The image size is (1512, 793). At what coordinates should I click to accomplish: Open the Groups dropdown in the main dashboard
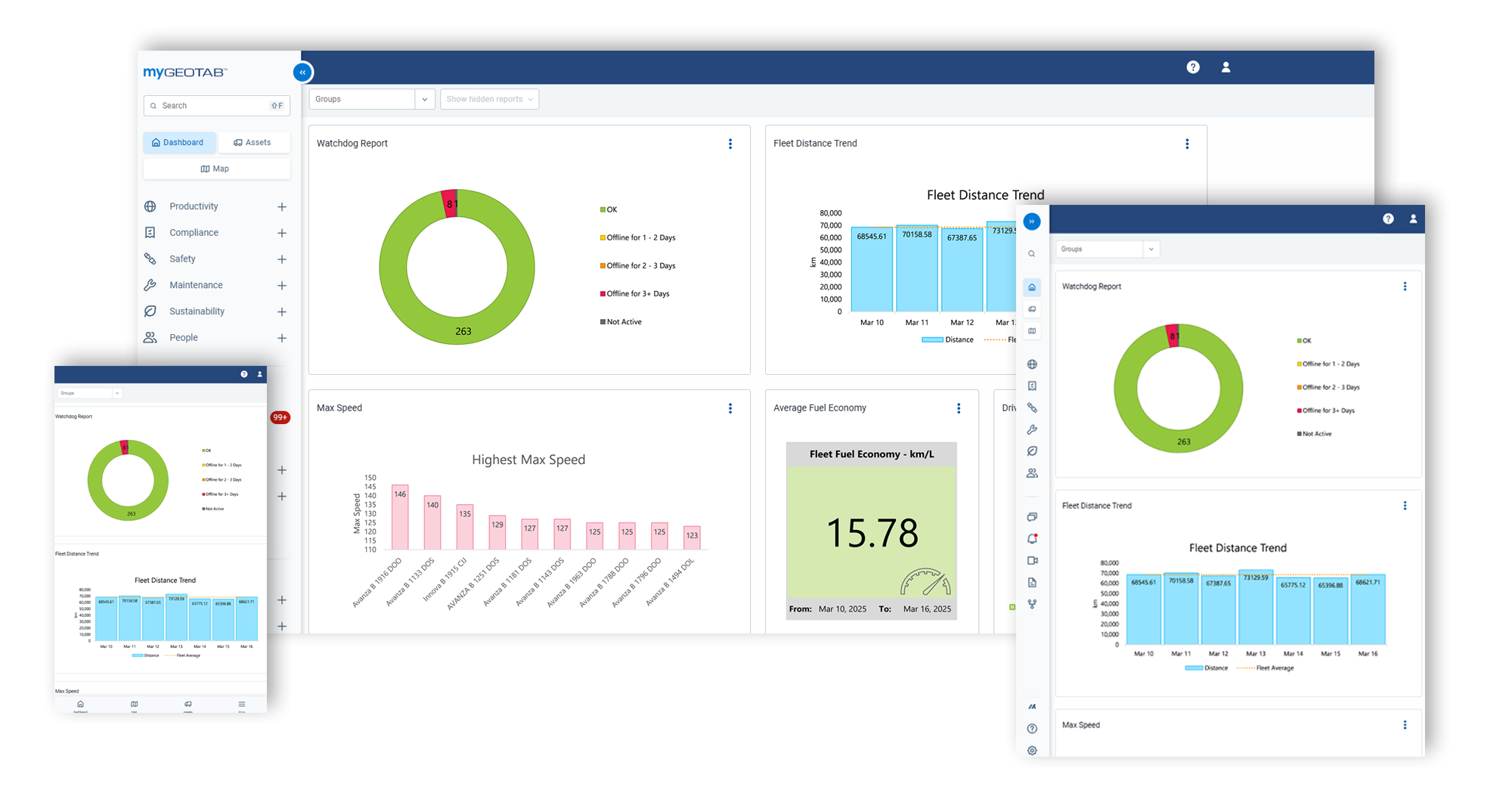point(371,99)
